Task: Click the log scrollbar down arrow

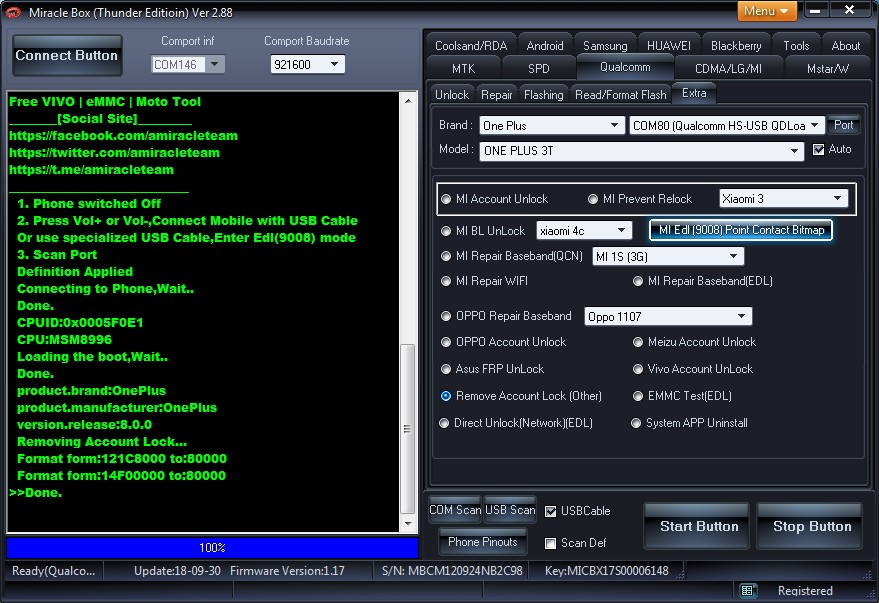Action: [x=408, y=523]
